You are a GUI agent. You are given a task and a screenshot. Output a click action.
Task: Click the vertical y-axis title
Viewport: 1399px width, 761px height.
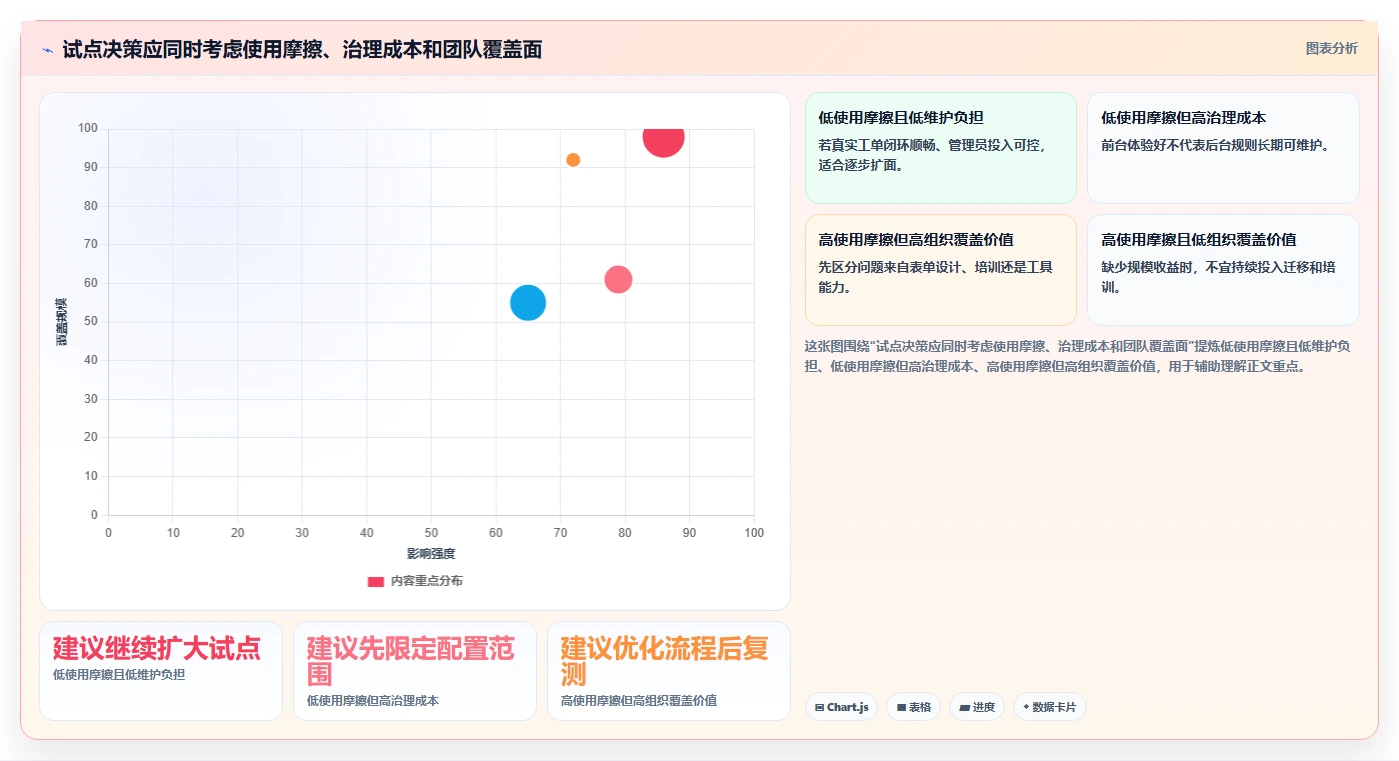pyautogui.click(x=62, y=322)
